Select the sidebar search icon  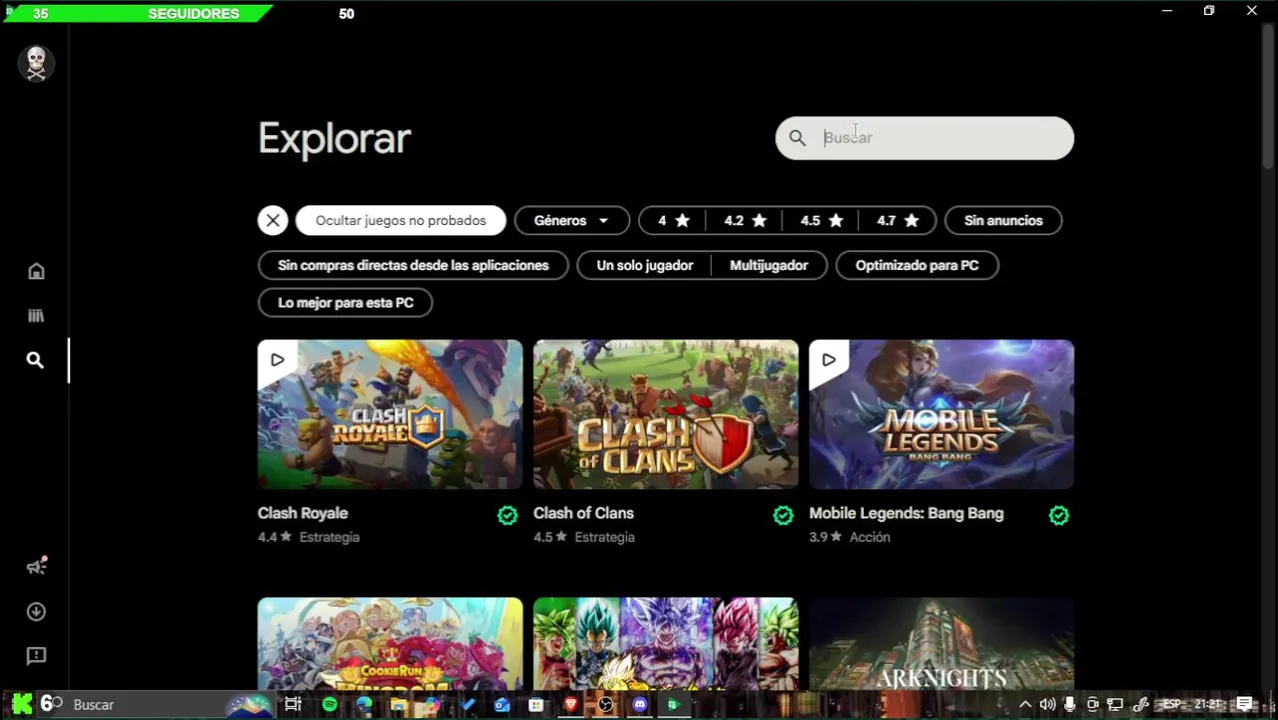click(x=35, y=360)
